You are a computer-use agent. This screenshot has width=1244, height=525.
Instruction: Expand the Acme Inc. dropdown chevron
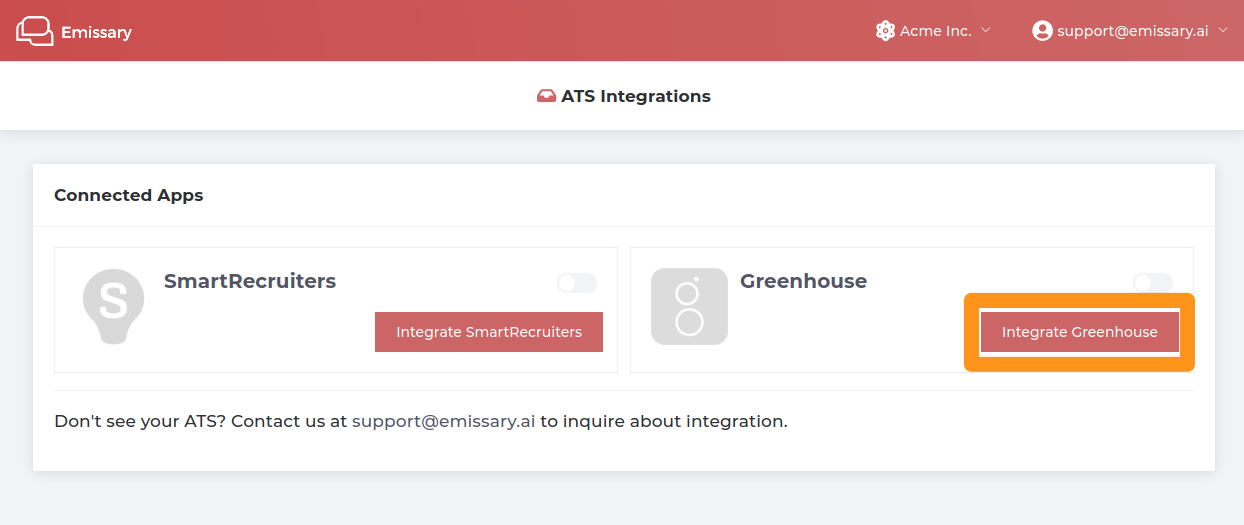tap(986, 30)
